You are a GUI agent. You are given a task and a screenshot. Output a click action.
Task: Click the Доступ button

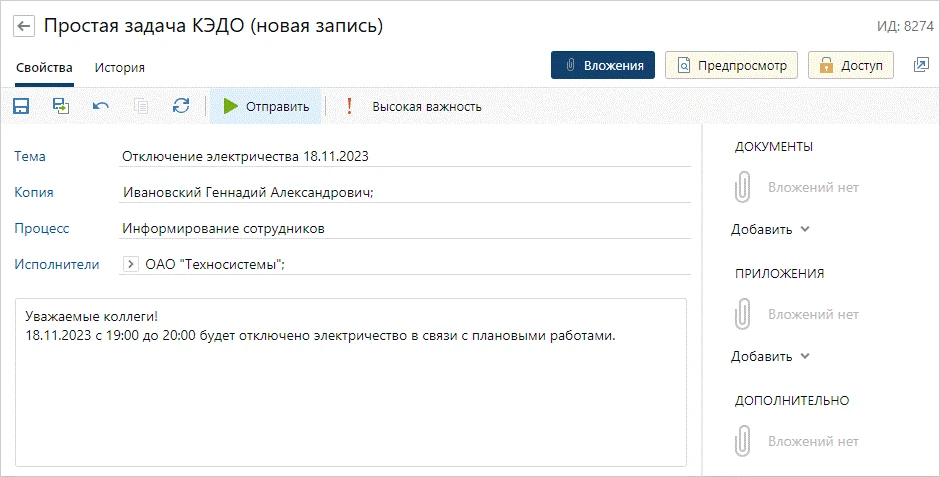click(x=851, y=65)
